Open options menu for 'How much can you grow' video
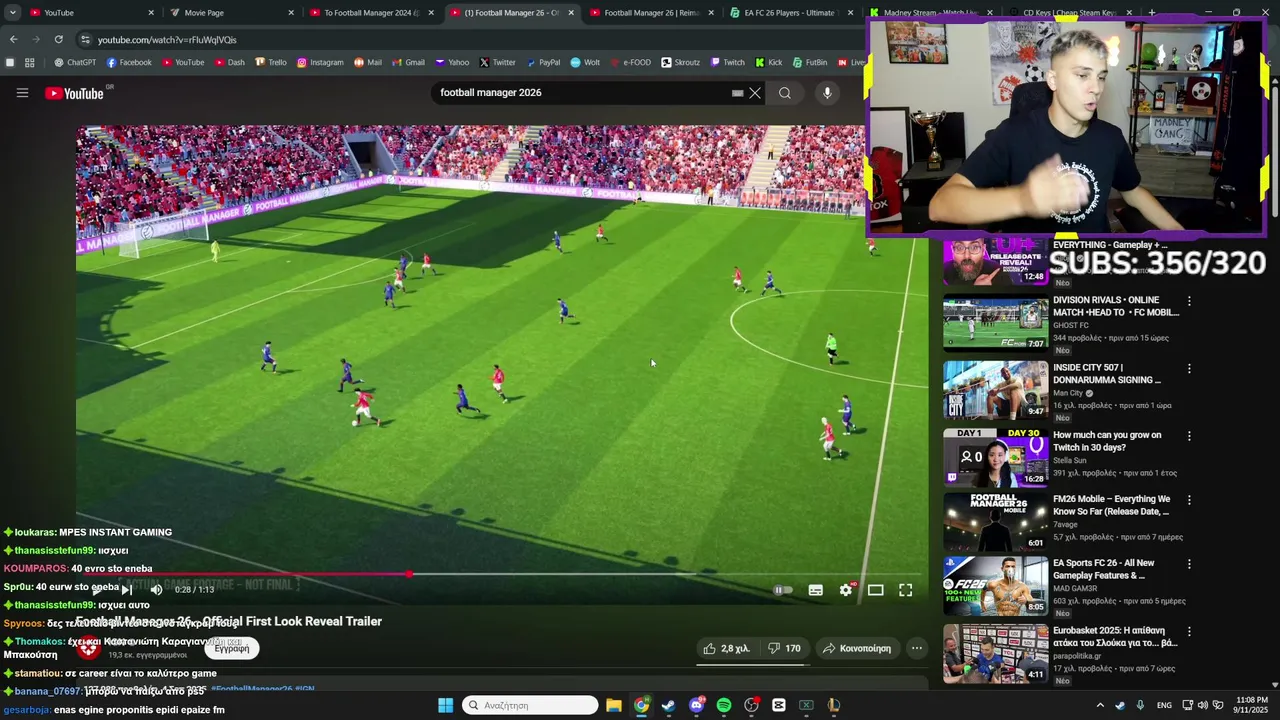1280x720 pixels. (1189, 436)
